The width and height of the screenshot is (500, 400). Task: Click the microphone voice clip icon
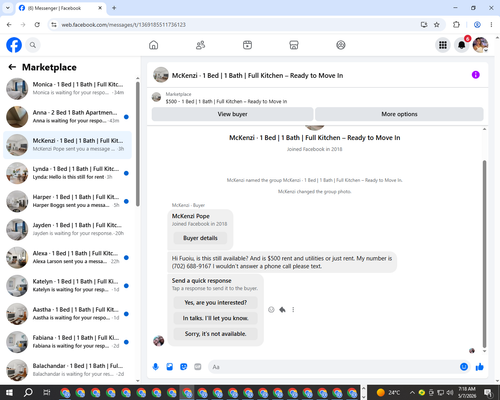pyautogui.click(x=156, y=367)
